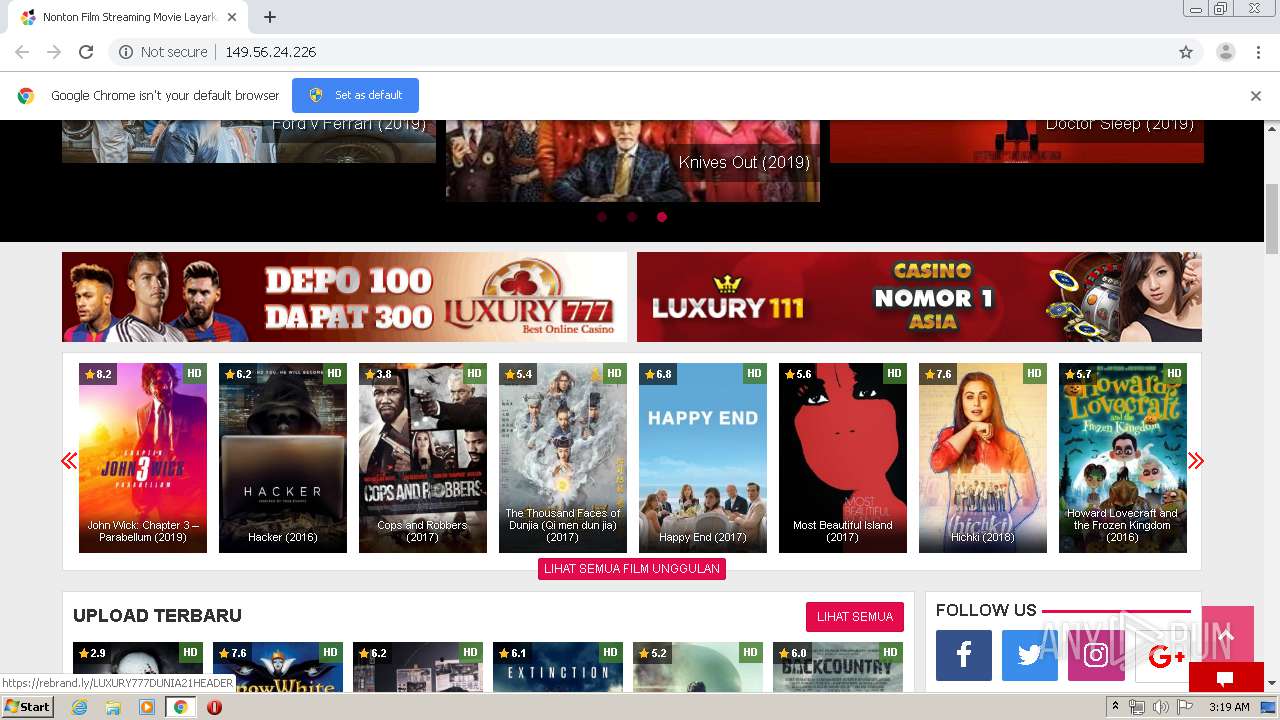Set Chrome as default browser
This screenshot has width=1280, height=720.
point(355,95)
